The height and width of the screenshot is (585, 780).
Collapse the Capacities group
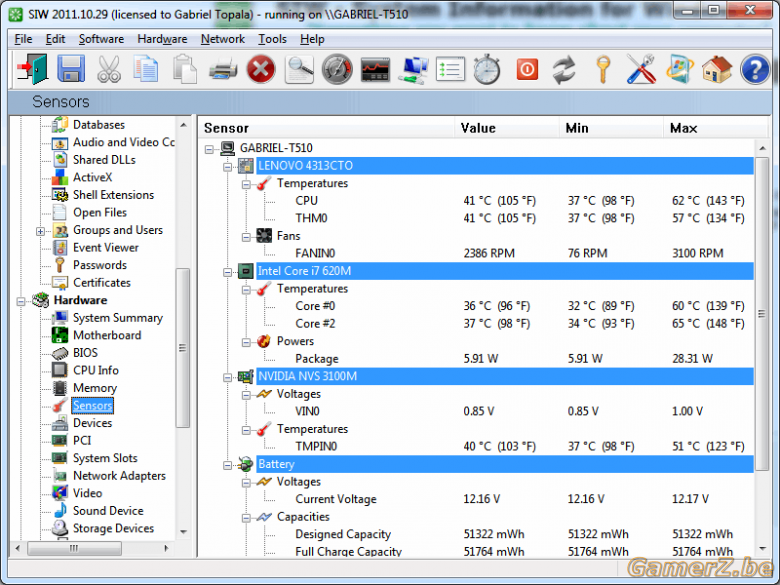246,518
